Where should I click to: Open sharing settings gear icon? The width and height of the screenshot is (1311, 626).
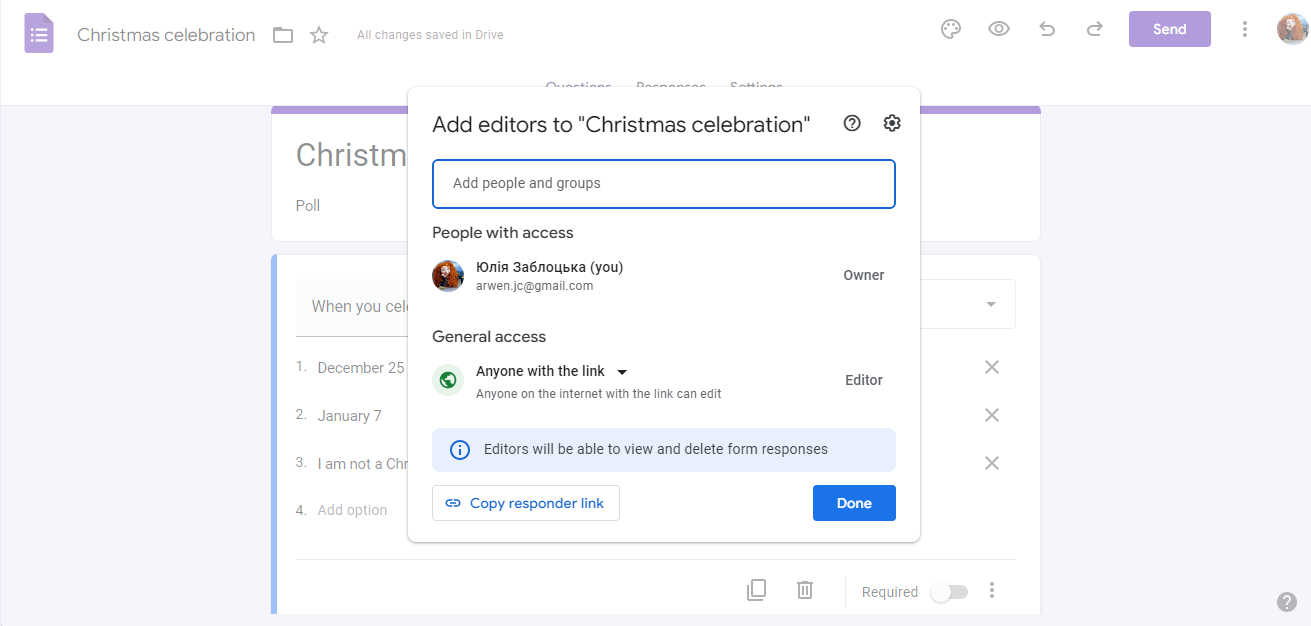pos(892,123)
